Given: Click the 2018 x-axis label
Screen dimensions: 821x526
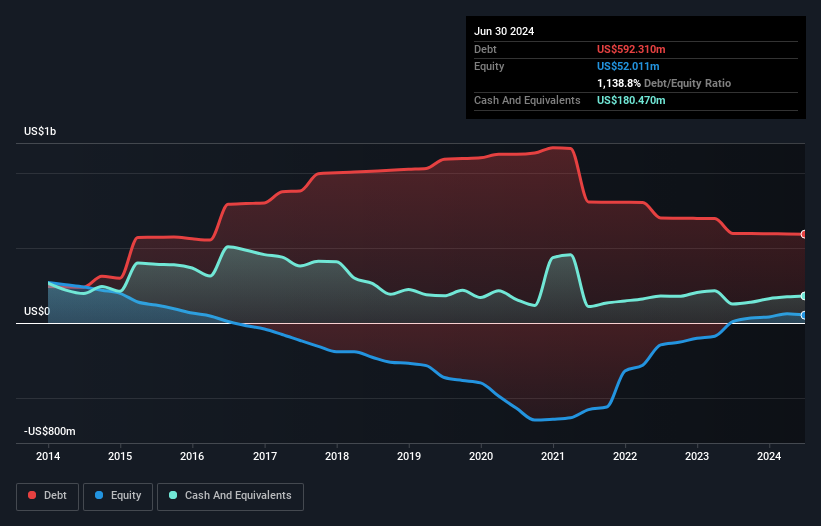Looking at the screenshot, I should 337,457.
